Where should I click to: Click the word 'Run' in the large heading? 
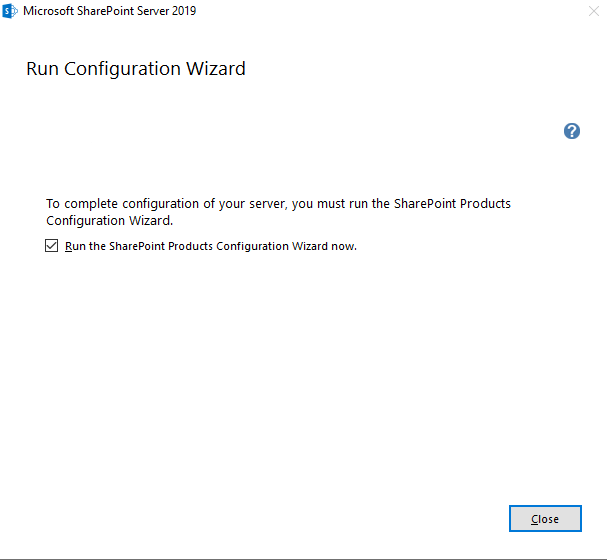43,69
